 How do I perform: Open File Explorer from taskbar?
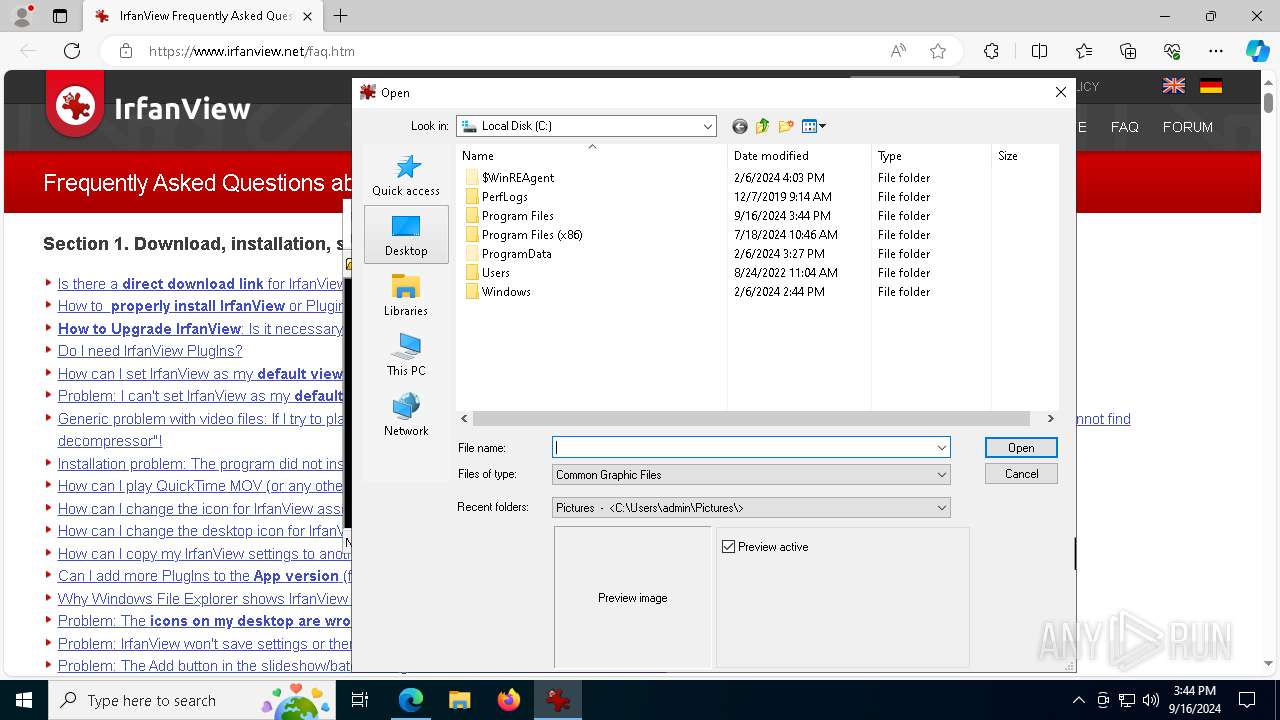click(x=459, y=700)
